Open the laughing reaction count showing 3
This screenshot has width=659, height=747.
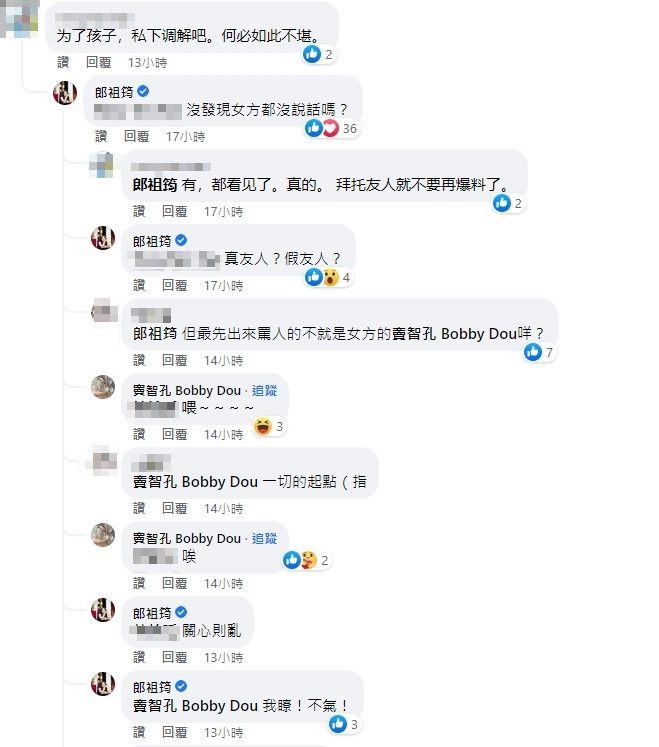269,427
